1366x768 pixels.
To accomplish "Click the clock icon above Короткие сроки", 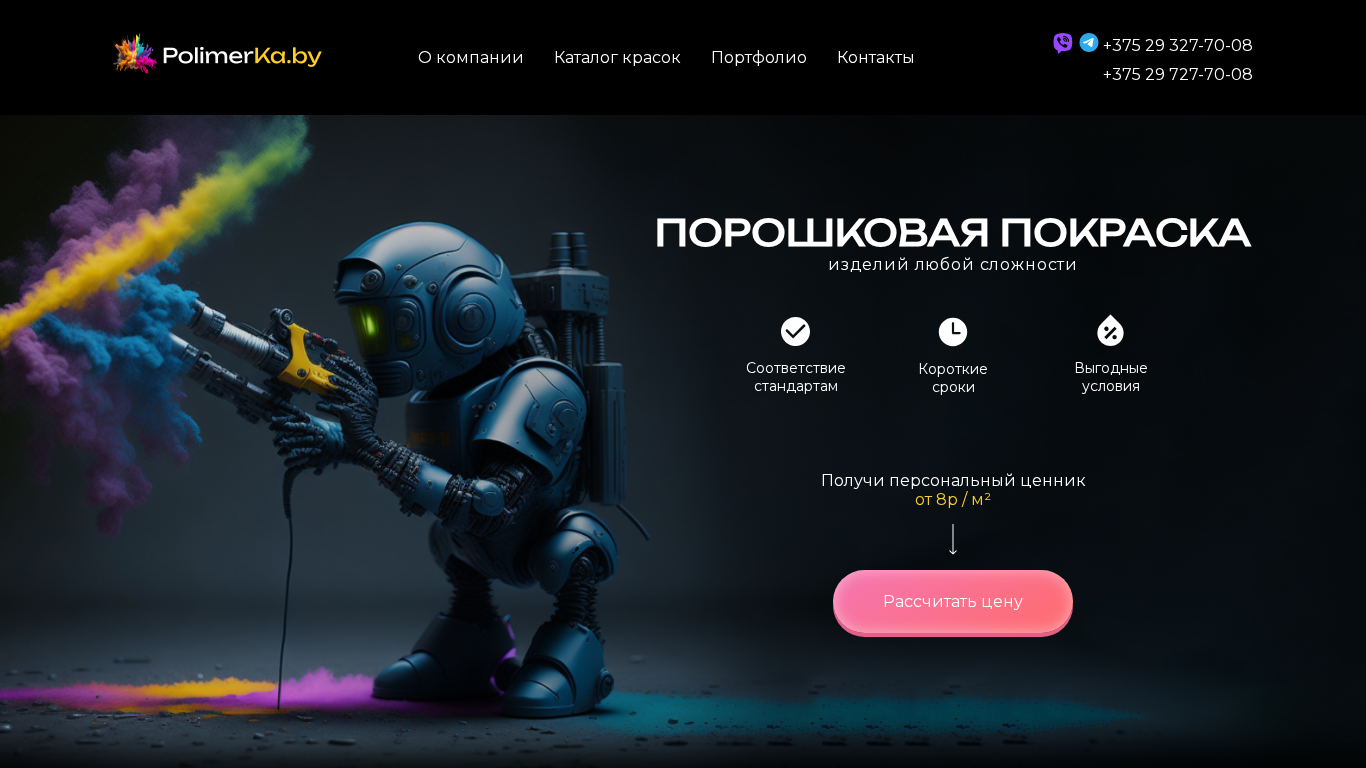I will tap(952, 332).
